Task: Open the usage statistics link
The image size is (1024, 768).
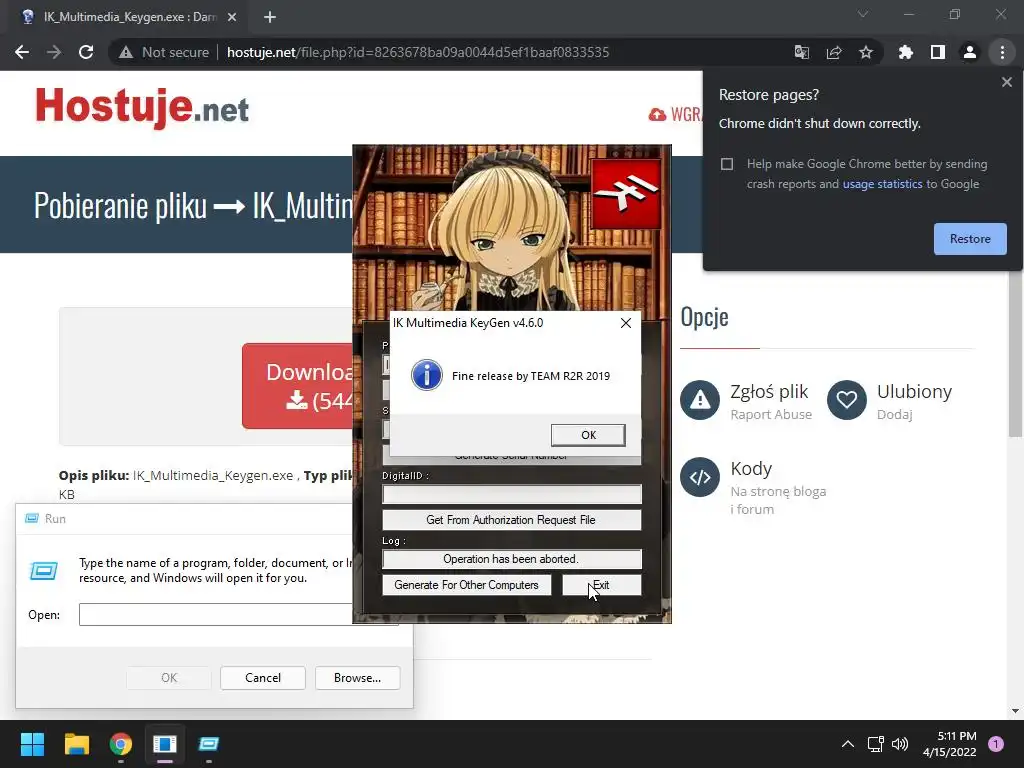Action: pyautogui.click(x=882, y=184)
